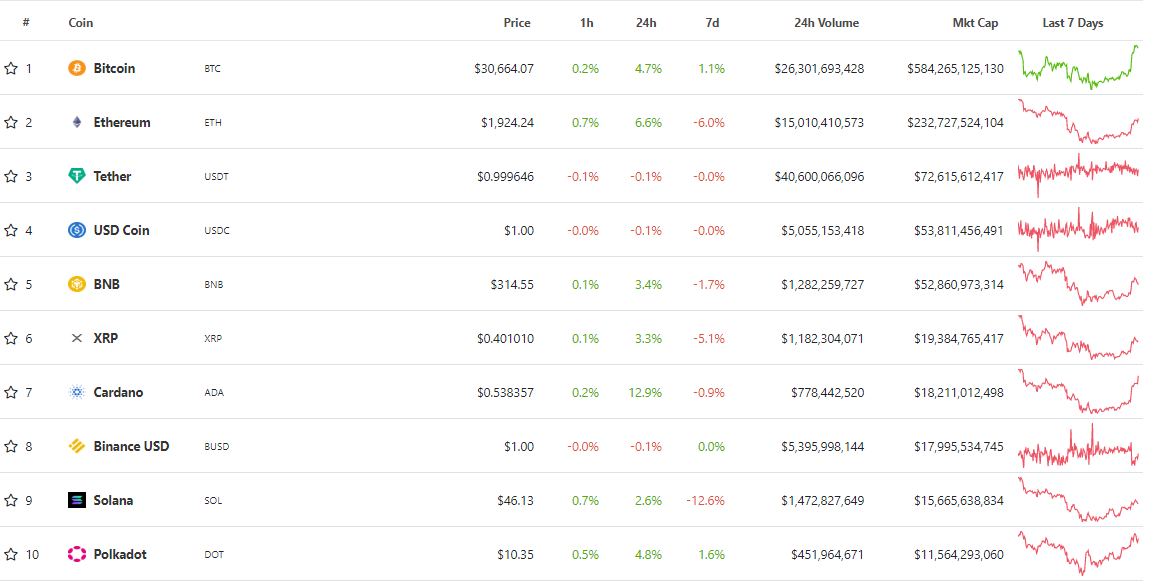Sort by the 7d change column
Viewport: 1153px width, 582px height.
[x=713, y=23]
